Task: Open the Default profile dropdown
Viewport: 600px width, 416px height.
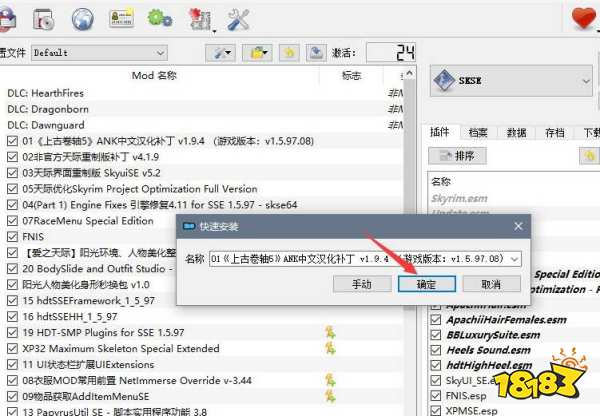Action: click(99, 53)
